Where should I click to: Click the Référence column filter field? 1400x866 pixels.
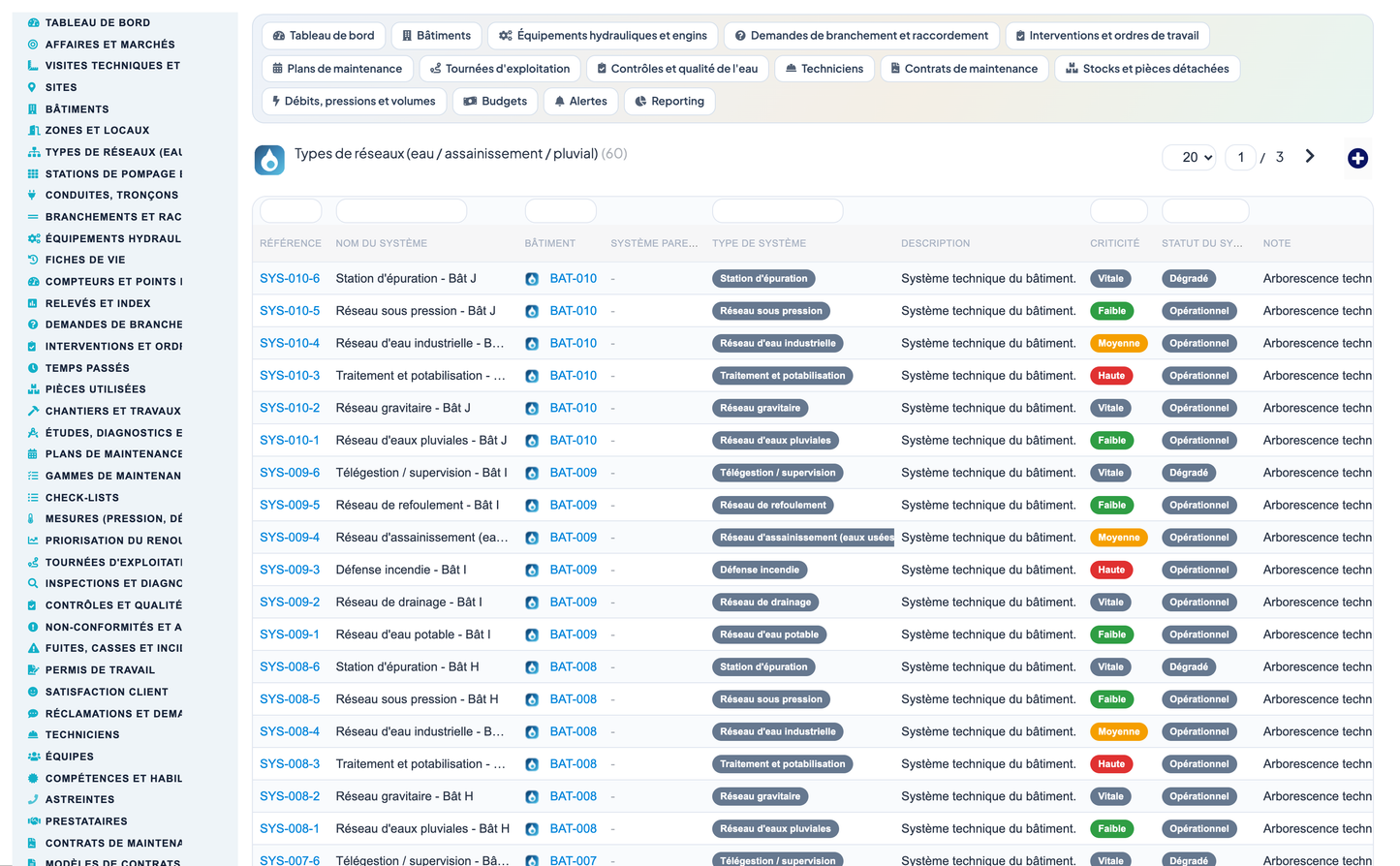[x=291, y=210]
